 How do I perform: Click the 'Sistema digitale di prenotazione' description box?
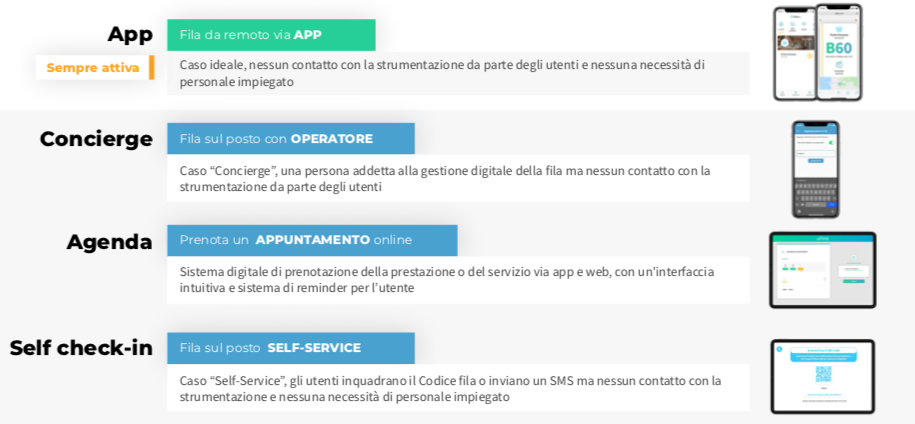[x=457, y=280]
